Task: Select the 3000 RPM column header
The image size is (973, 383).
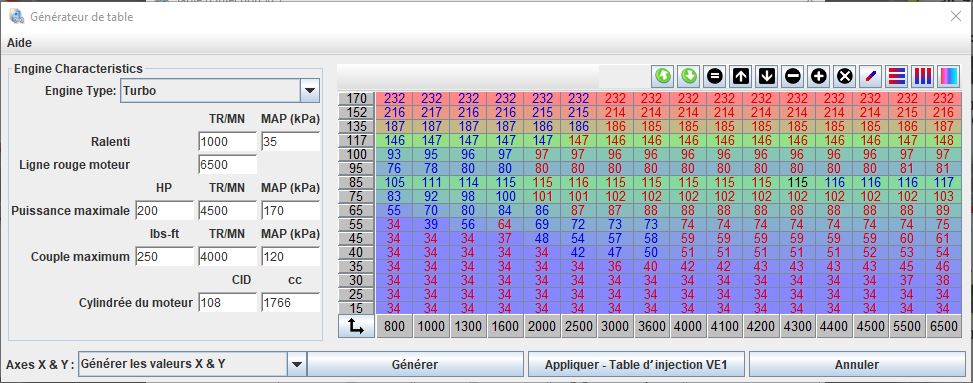Action: pos(616,327)
